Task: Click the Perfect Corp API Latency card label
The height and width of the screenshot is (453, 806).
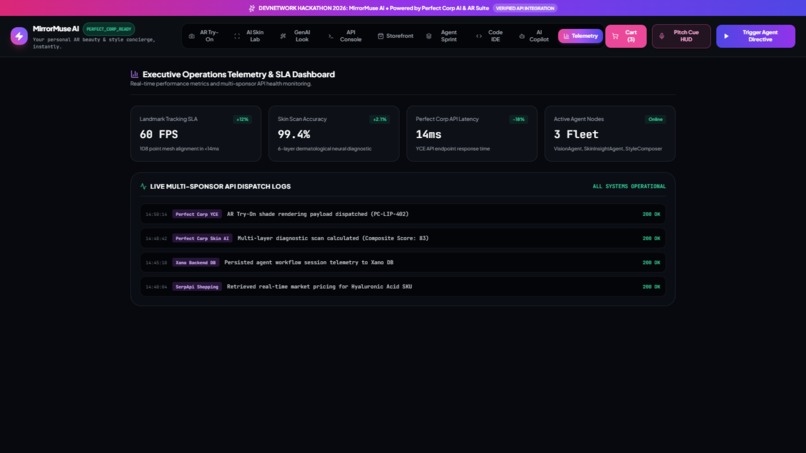Action: tap(447, 119)
